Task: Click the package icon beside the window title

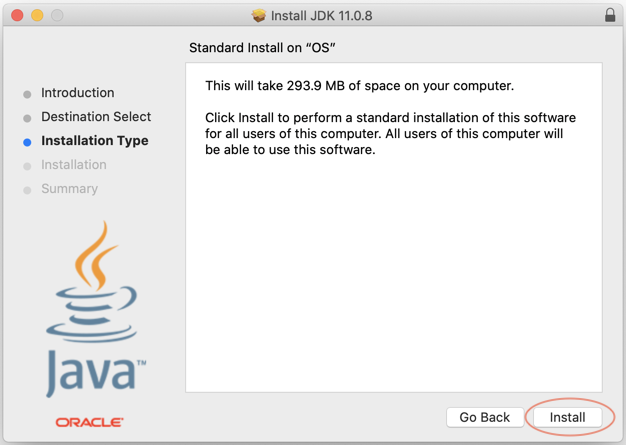Action: [259, 16]
